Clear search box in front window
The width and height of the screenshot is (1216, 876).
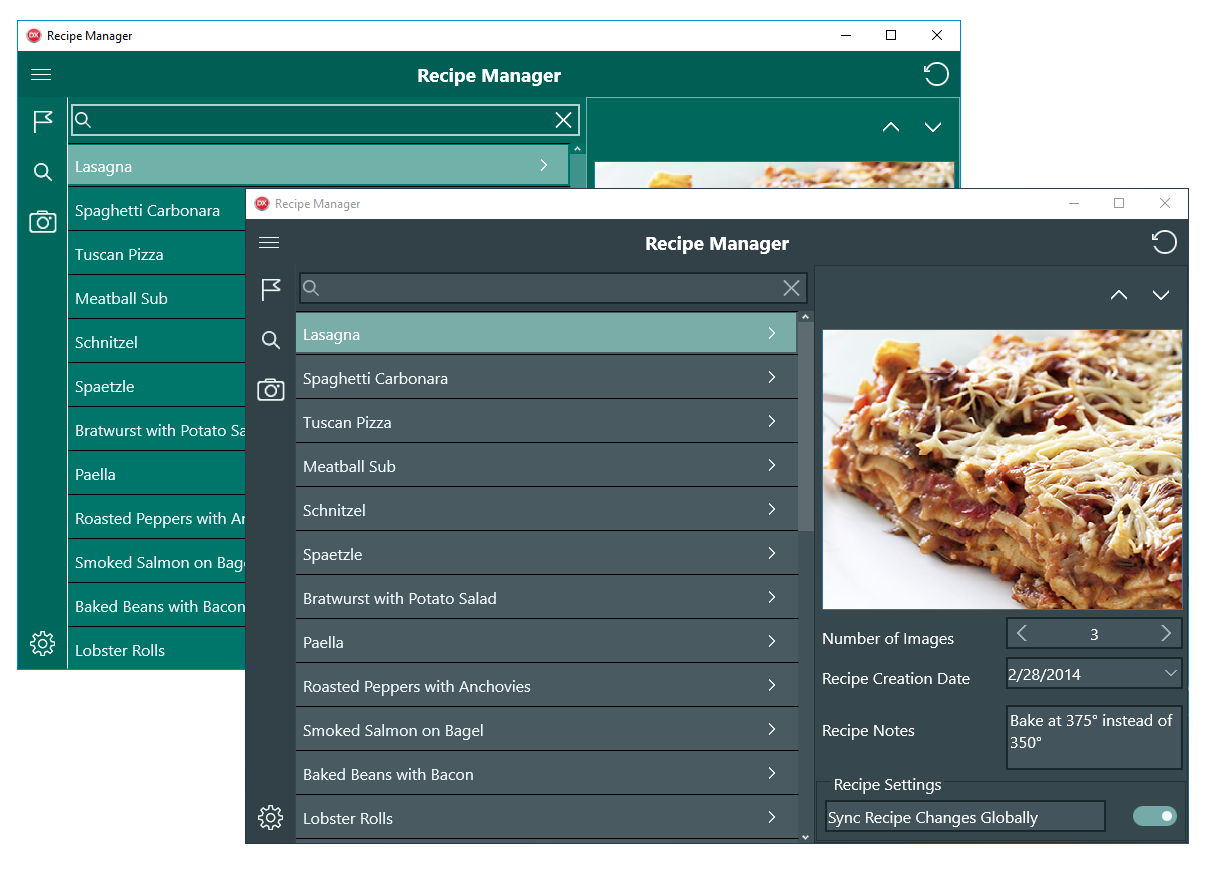click(x=791, y=288)
